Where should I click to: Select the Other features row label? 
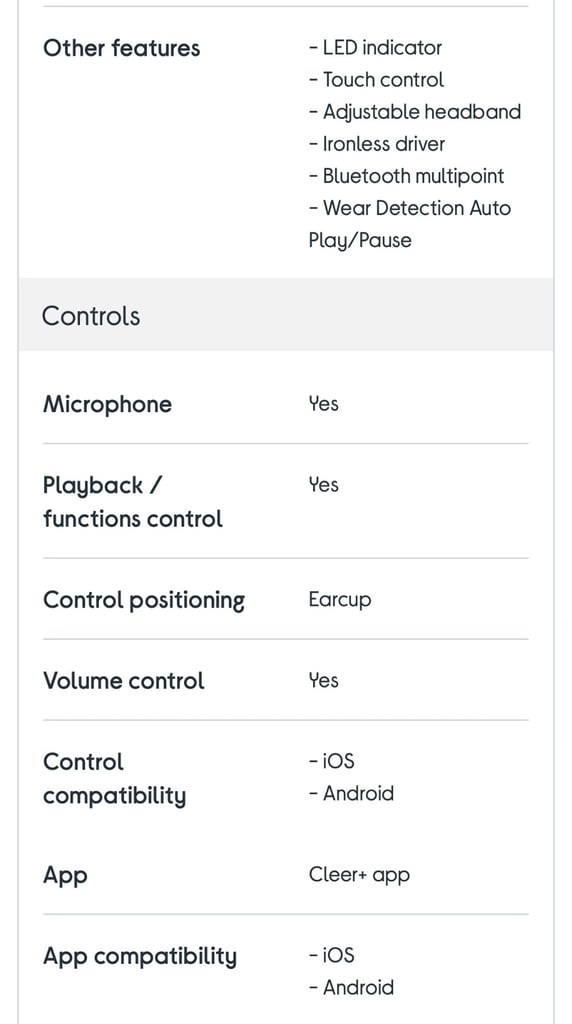pos(121,48)
